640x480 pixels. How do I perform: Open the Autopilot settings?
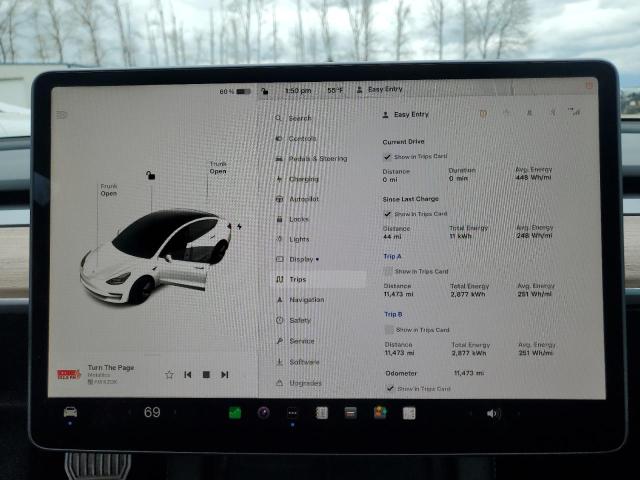coord(298,199)
